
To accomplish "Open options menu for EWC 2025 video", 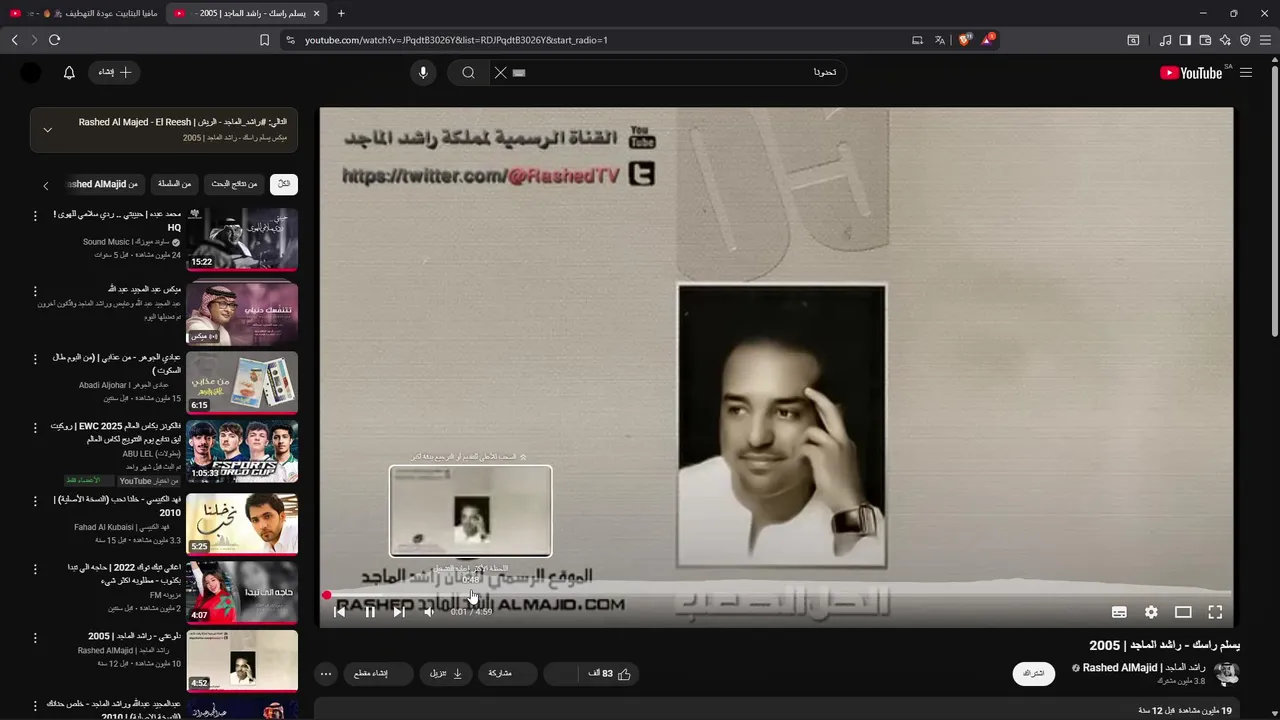I will click(x=35, y=428).
